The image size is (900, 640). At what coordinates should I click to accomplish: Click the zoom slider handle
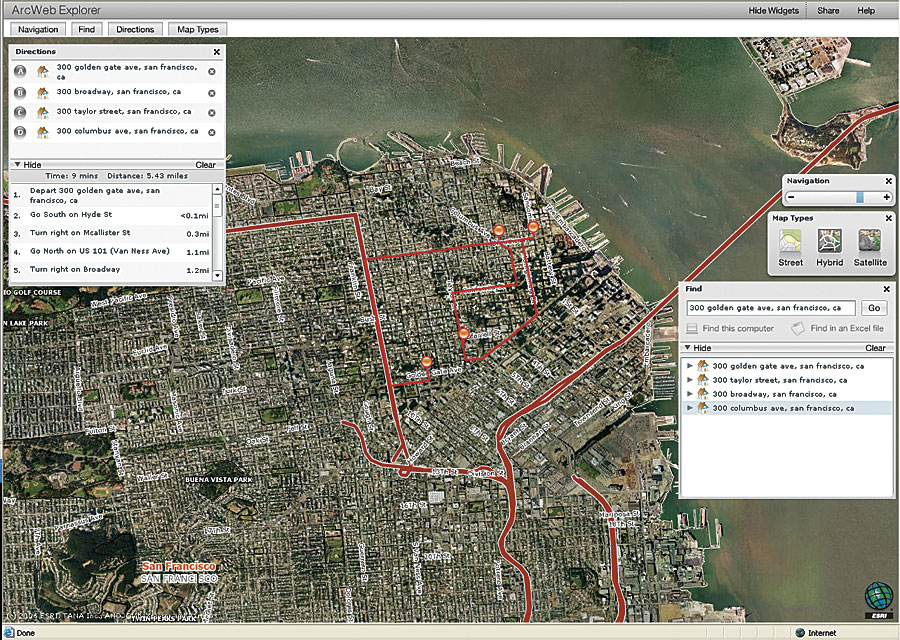(x=860, y=197)
